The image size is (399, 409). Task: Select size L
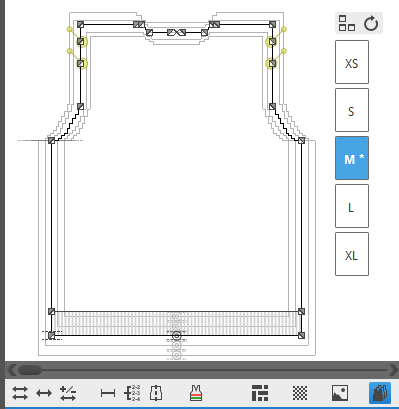352,206
